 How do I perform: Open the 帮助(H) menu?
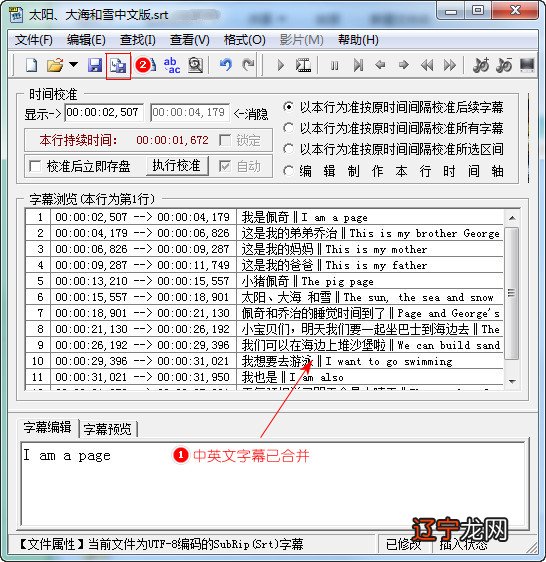point(358,40)
